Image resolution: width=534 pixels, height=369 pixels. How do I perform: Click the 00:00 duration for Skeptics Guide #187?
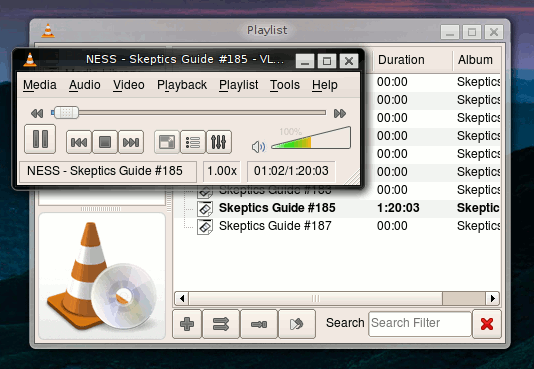click(392, 226)
